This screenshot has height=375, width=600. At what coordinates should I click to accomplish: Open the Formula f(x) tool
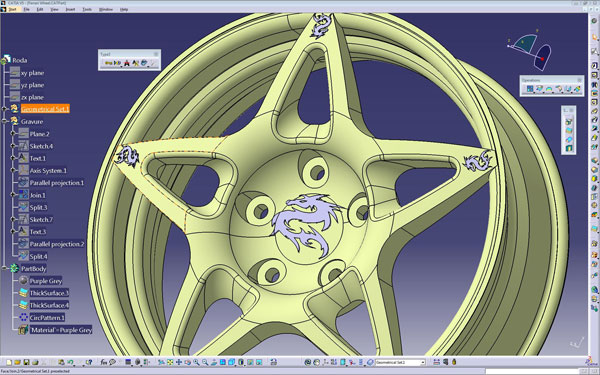[x=104, y=362]
